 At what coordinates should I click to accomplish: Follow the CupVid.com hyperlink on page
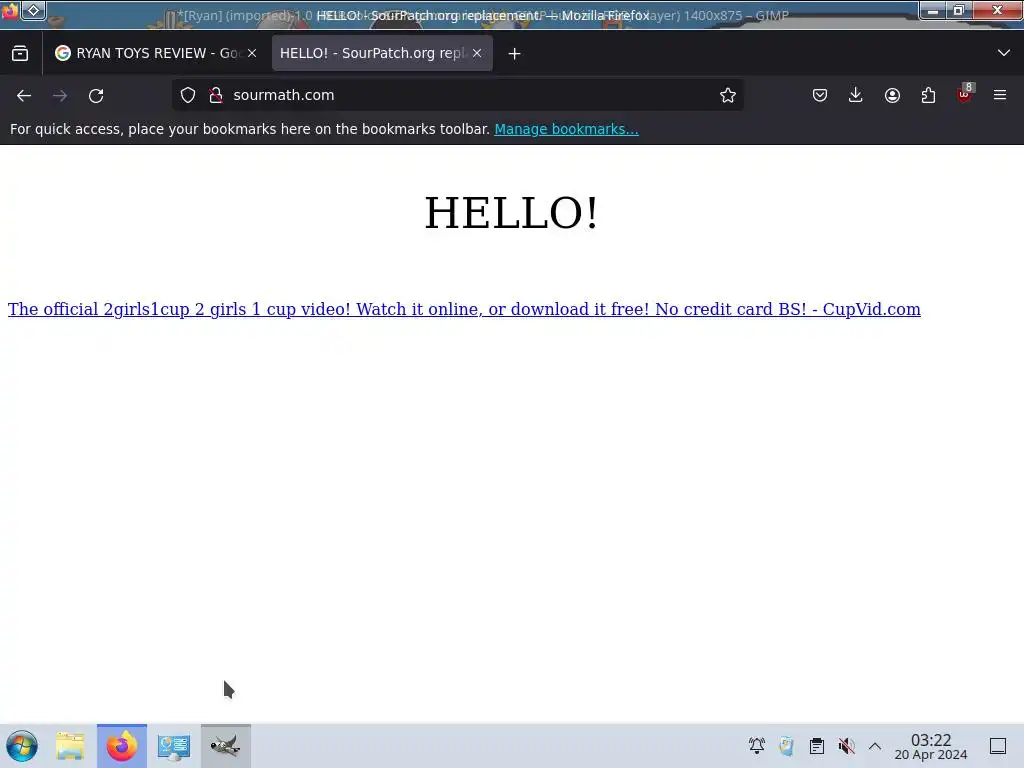point(464,309)
